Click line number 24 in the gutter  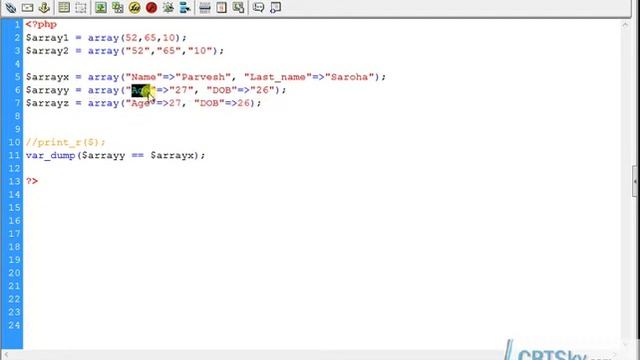(x=14, y=325)
